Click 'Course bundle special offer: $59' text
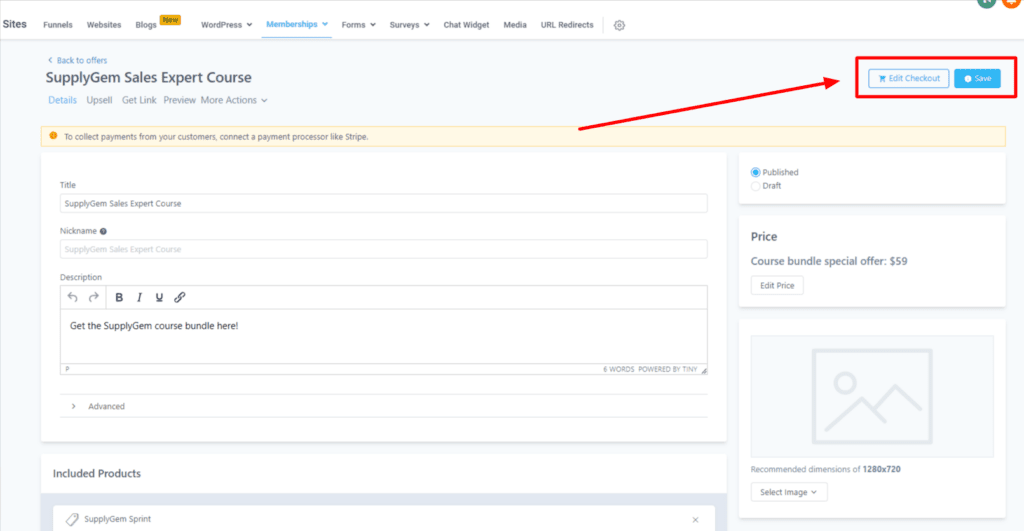The width and height of the screenshot is (1024, 531). [x=829, y=261]
